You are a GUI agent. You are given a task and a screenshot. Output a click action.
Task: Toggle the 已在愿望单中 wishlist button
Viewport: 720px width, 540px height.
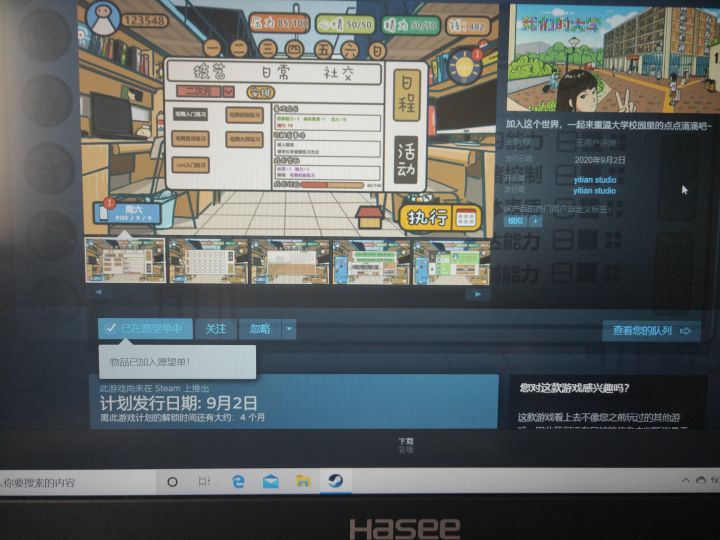(x=145, y=329)
